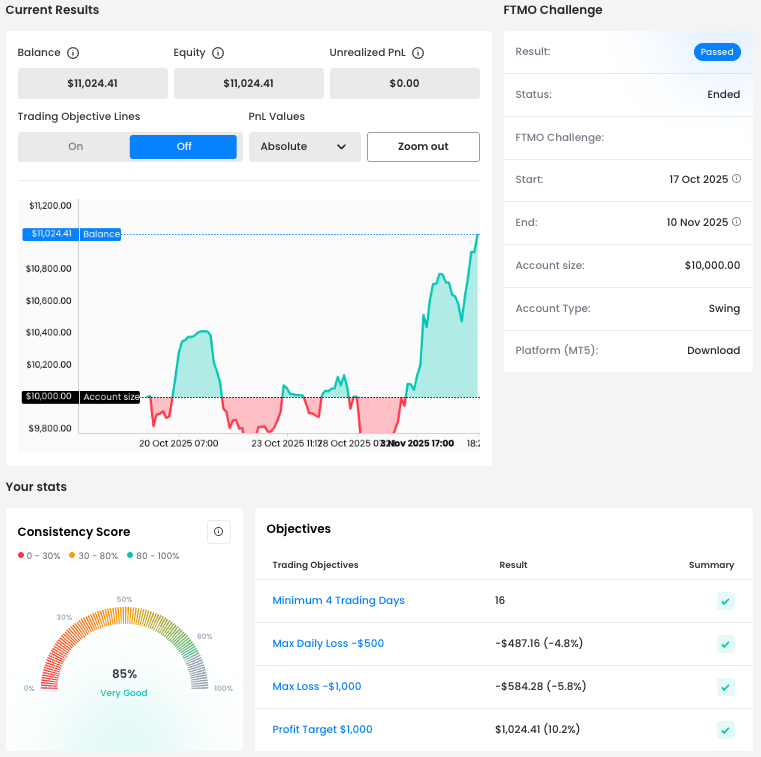Click the info icon next to Balance
Image resolution: width=761 pixels, height=757 pixels.
(x=73, y=53)
